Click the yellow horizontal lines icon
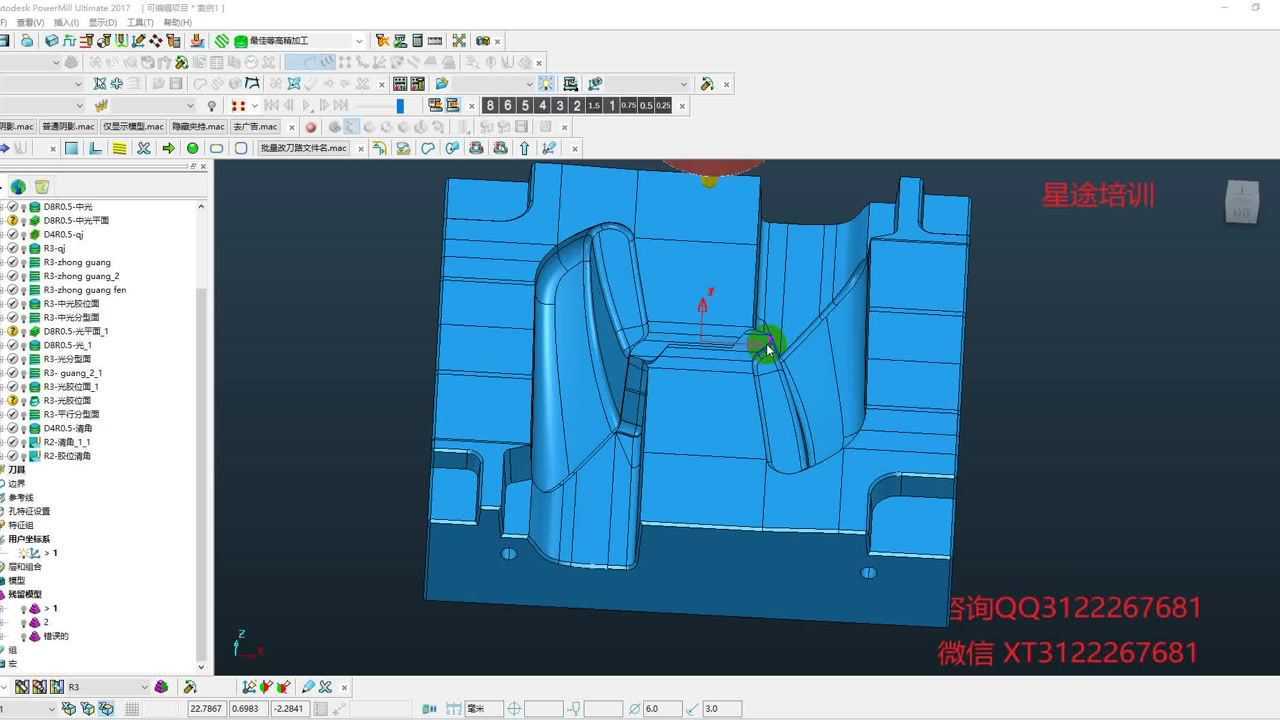Viewport: 1280px width, 720px height. point(119,148)
